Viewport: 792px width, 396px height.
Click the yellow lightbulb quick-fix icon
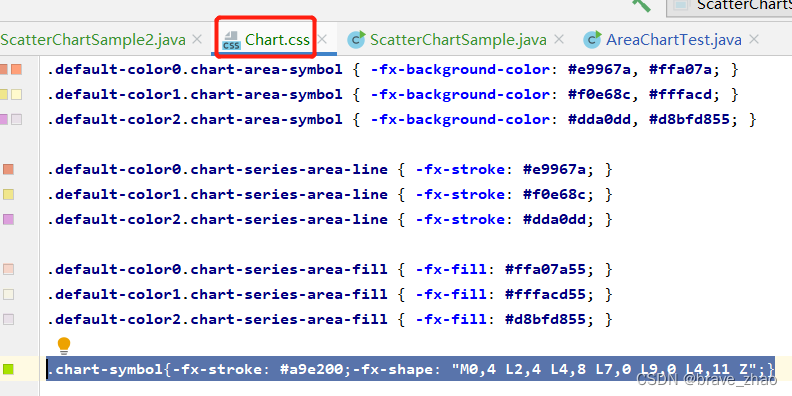(64, 345)
